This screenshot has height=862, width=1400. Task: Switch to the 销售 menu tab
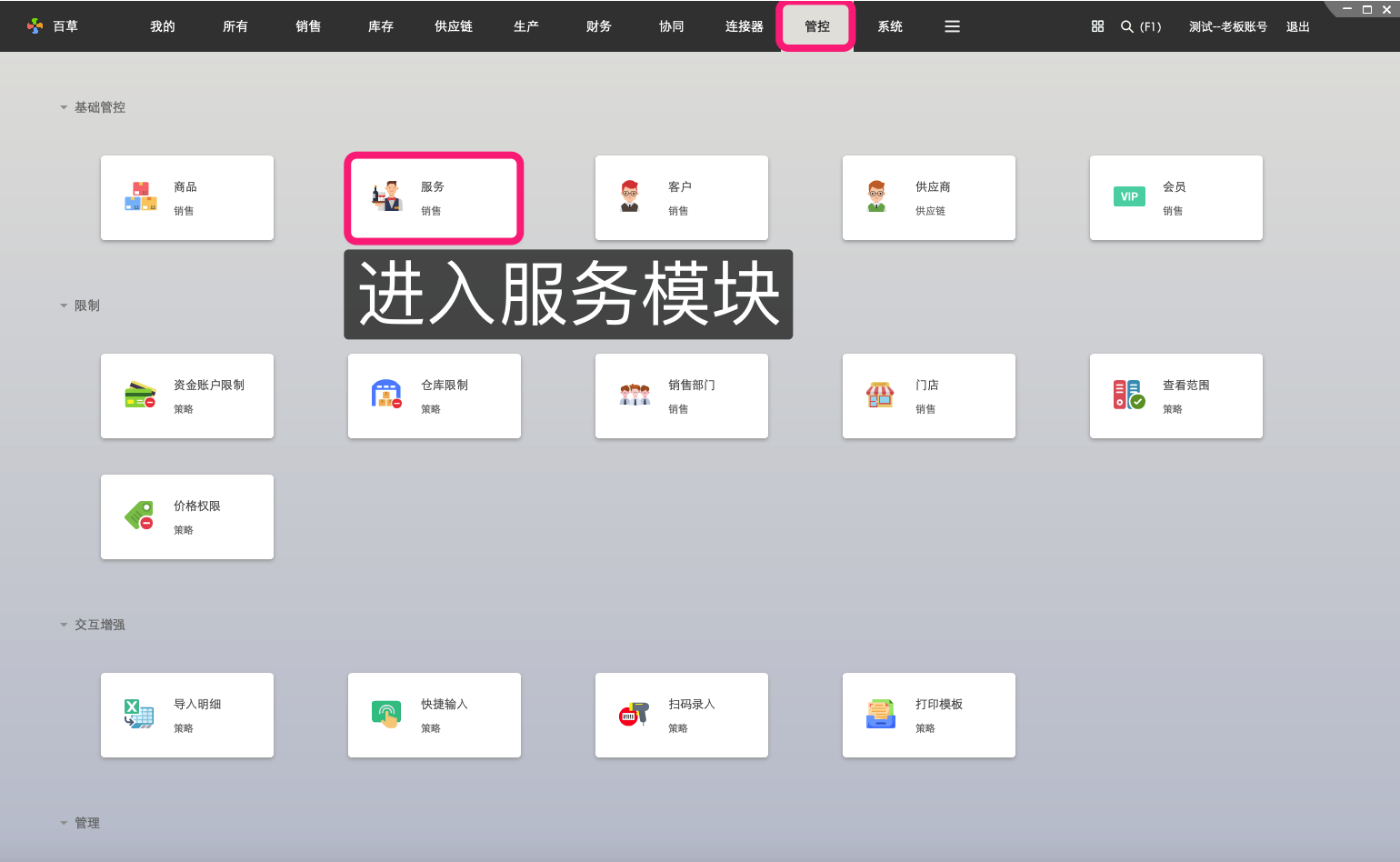[308, 26]
